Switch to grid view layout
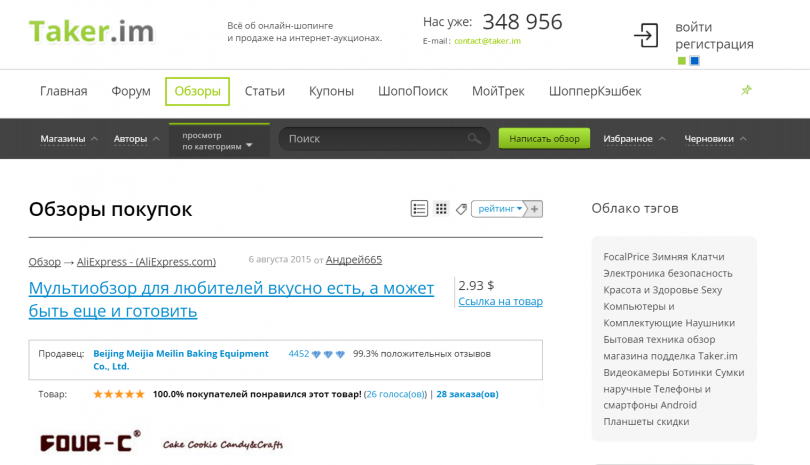 [x=441, y=209]
